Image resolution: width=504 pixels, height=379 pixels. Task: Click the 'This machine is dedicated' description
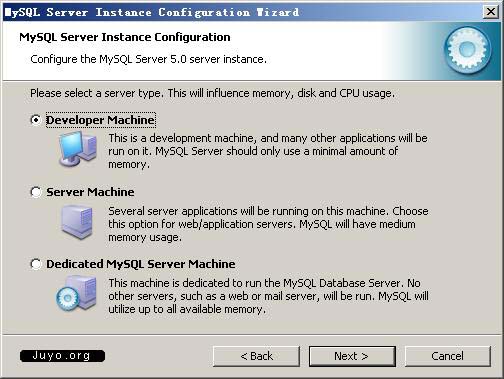pos(268,296)
